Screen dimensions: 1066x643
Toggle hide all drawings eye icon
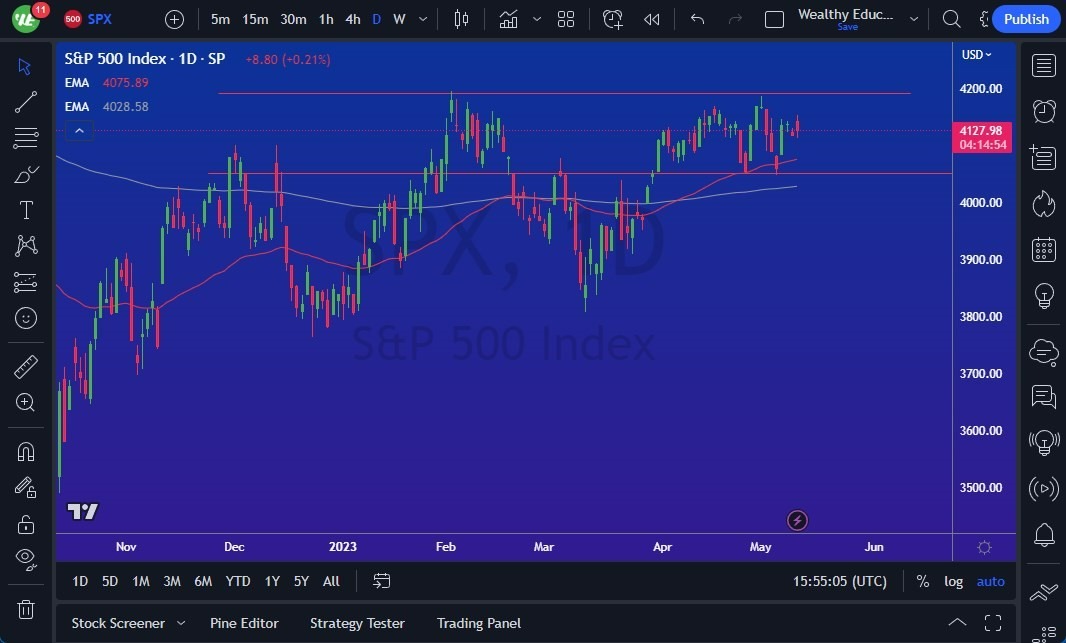pos(25,559)
